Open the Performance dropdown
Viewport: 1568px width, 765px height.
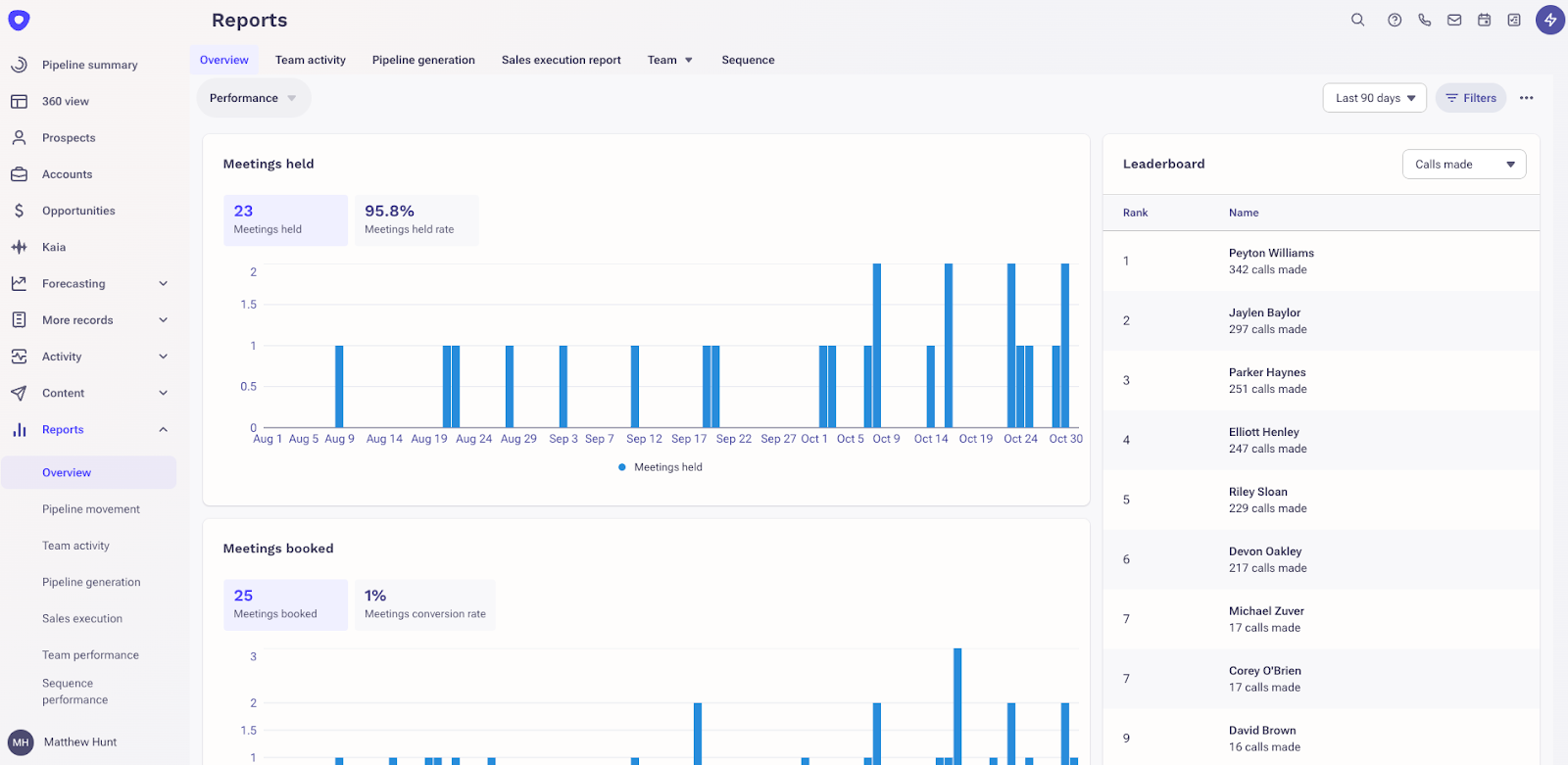click(254, 98)
